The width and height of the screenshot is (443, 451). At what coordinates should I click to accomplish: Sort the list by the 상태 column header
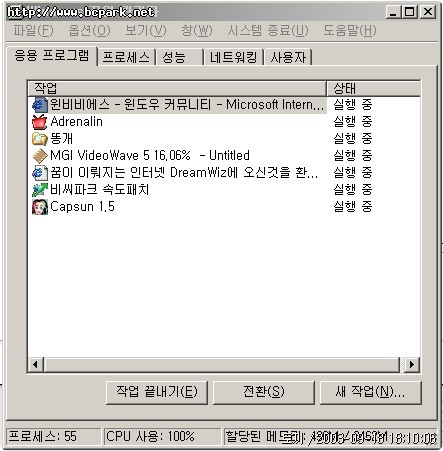click(373, 88)
